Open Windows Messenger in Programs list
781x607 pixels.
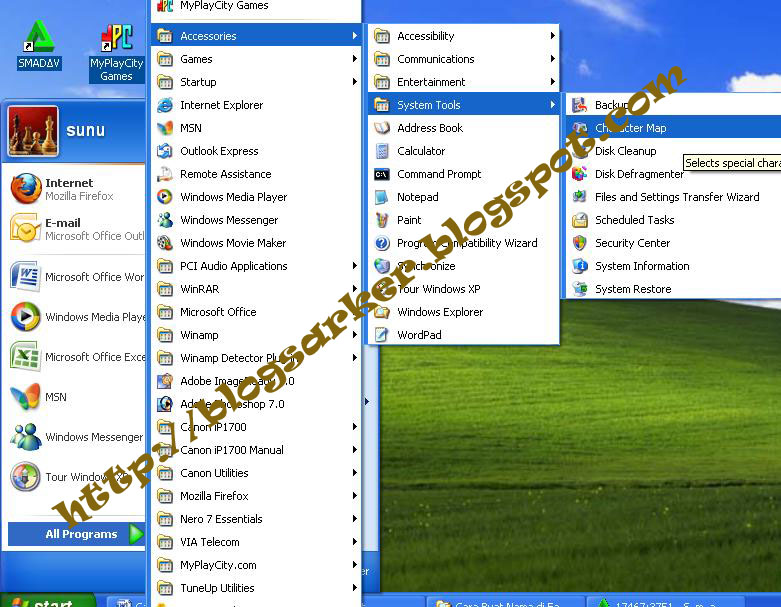pyautogui.click(x=256, y=220)
